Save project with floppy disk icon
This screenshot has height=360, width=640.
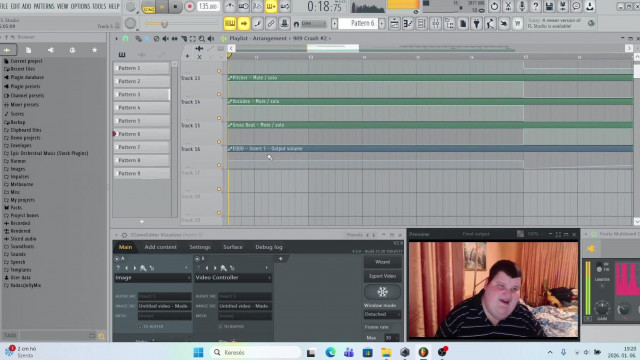pos(549,6)
